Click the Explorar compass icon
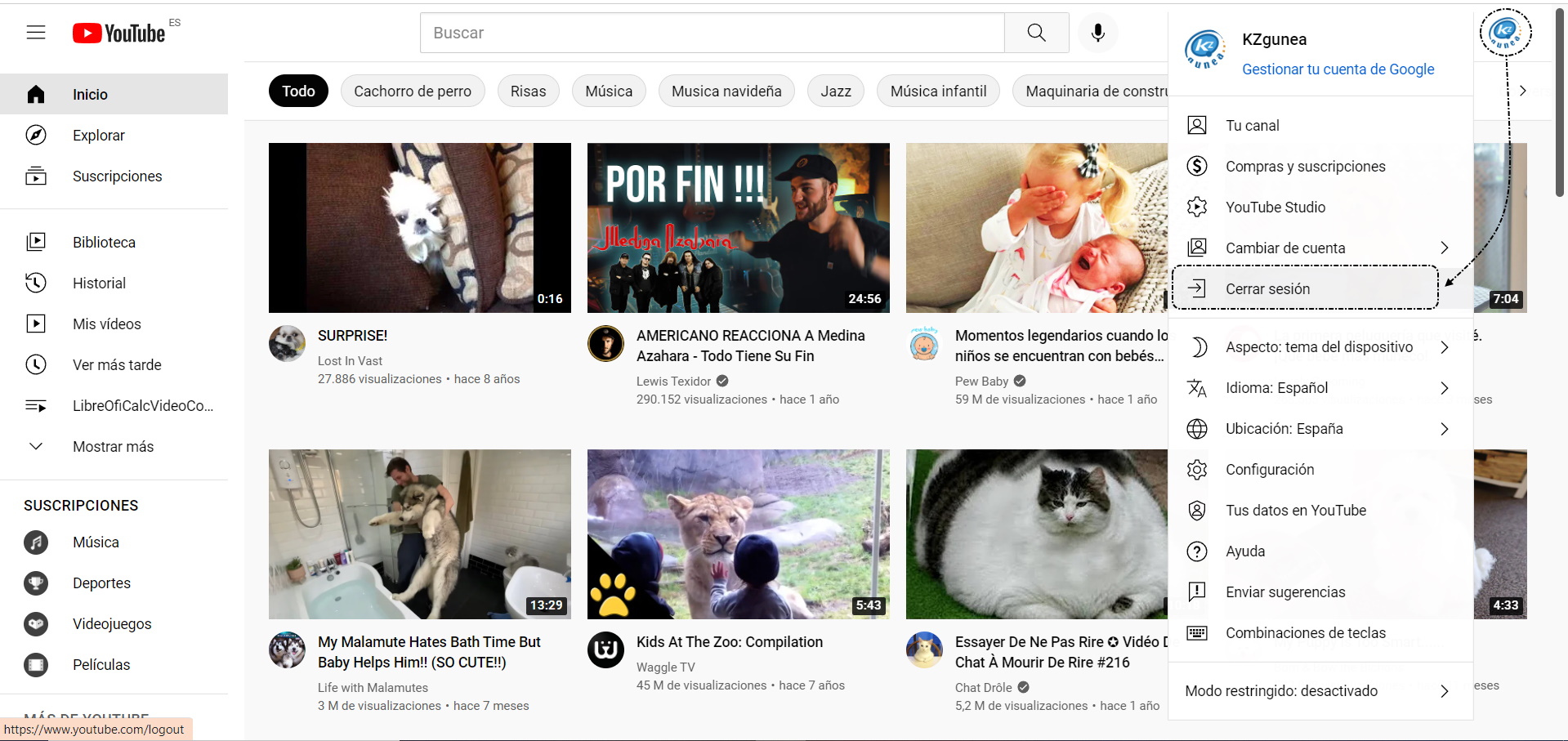 [x=36, y=135]
